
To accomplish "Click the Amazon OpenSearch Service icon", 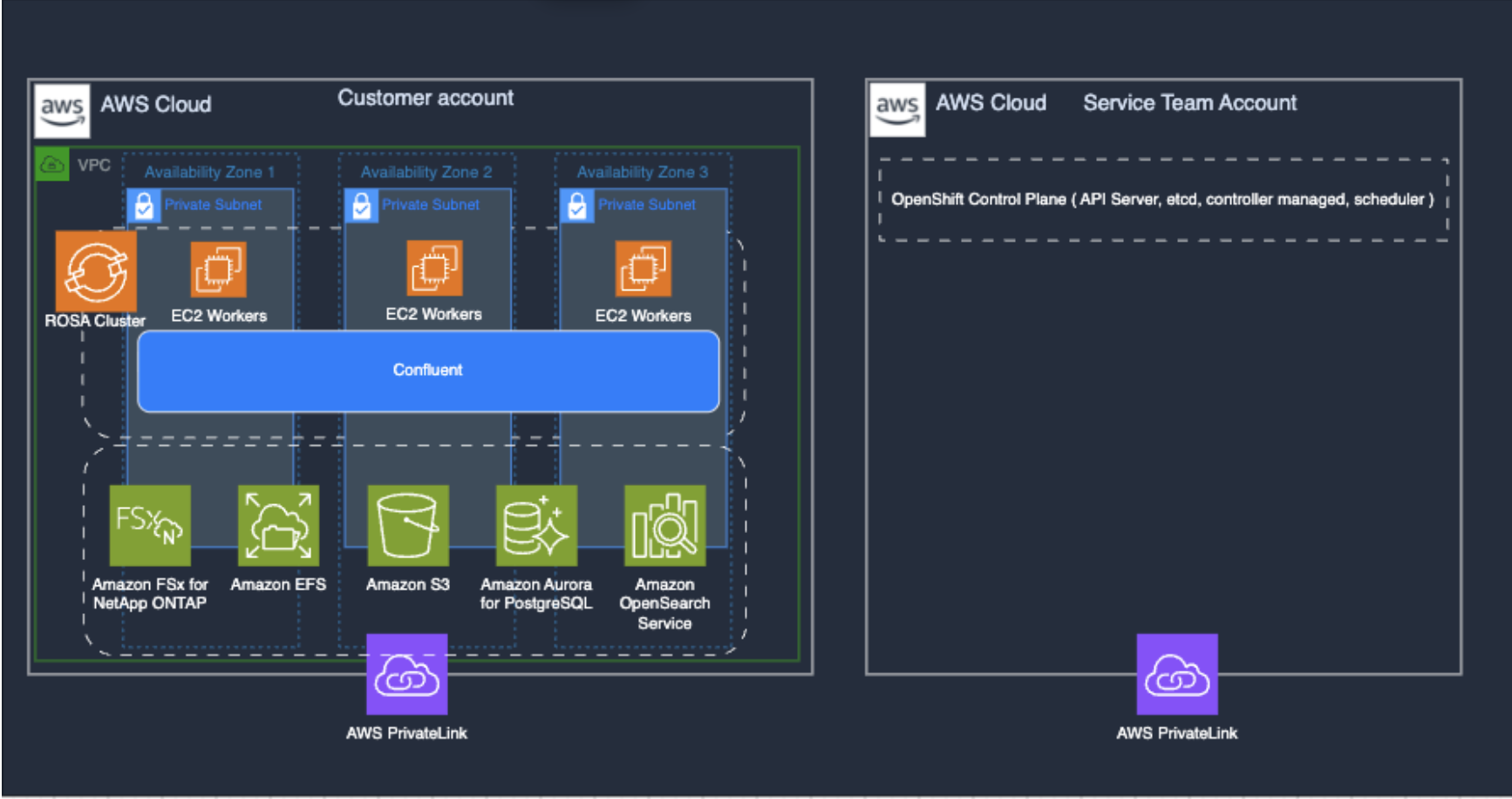I will [665, 525].
